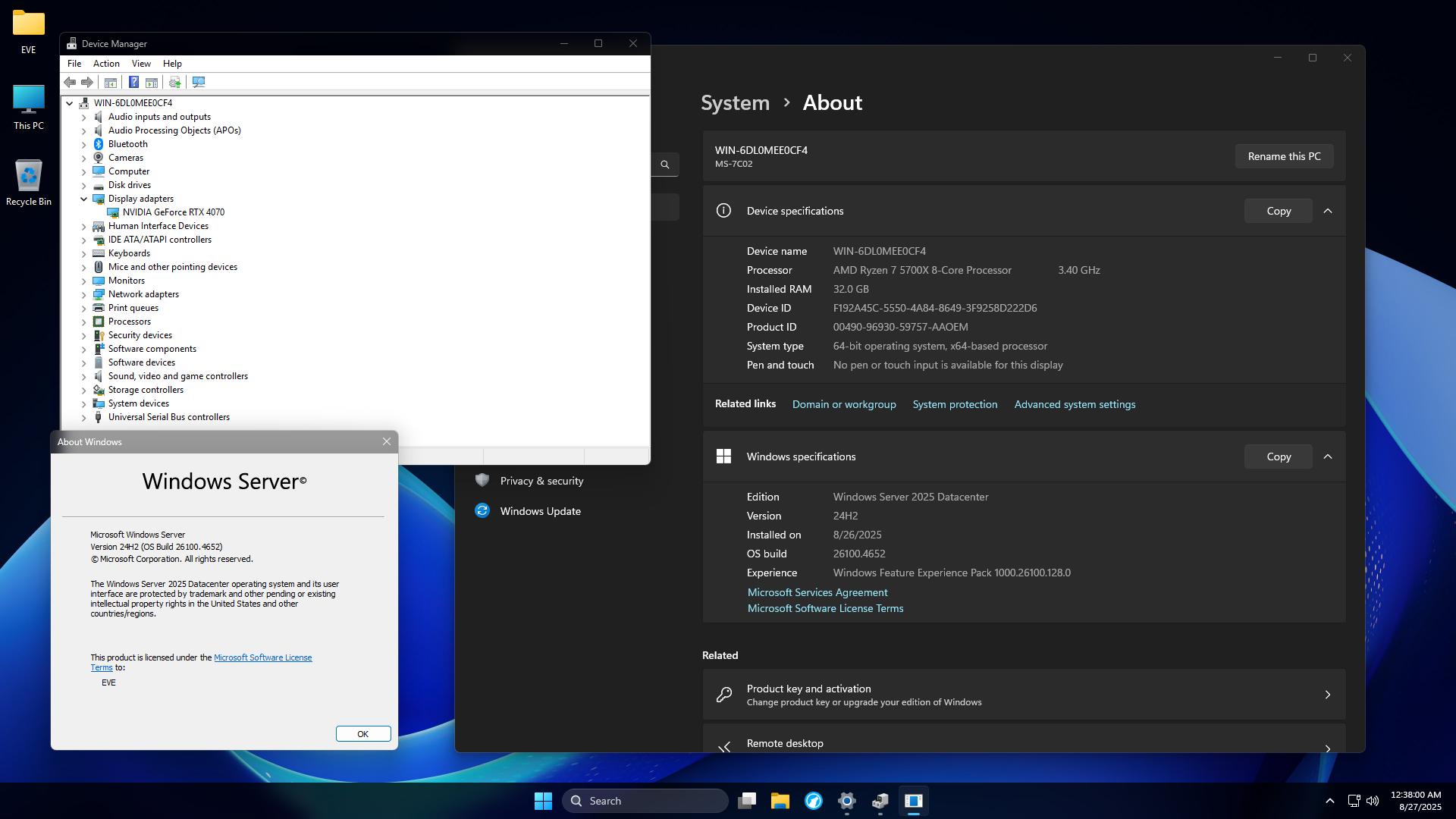
Task: Click Task View icon on taskbar
Action: tap(747, 801)
